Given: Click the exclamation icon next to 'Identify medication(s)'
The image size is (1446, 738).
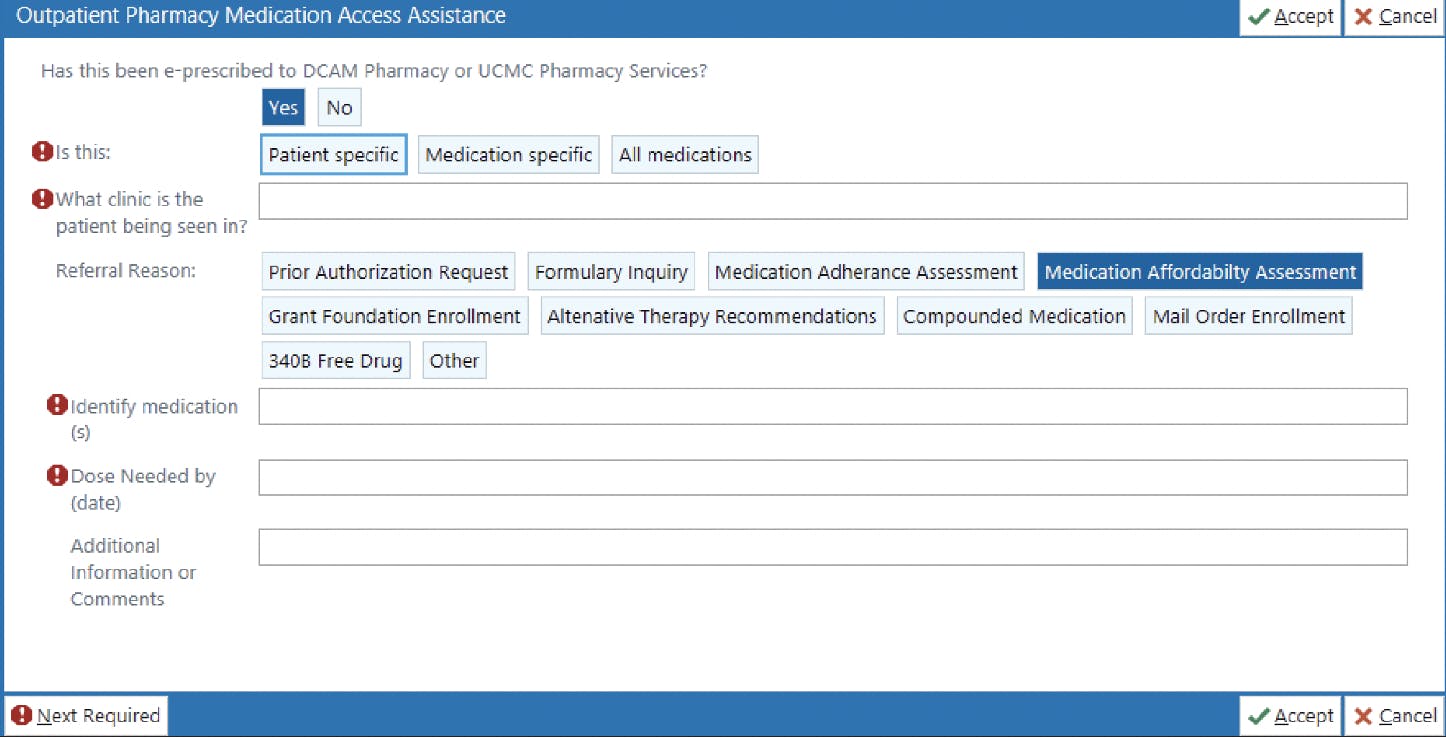Looking at the screenshot, I should [x=57, y=404].
